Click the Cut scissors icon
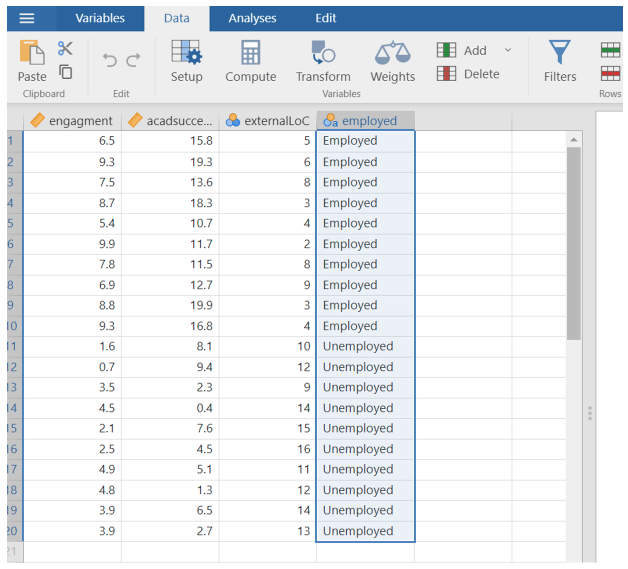The image size is (628, 569). tap(65, 48)
